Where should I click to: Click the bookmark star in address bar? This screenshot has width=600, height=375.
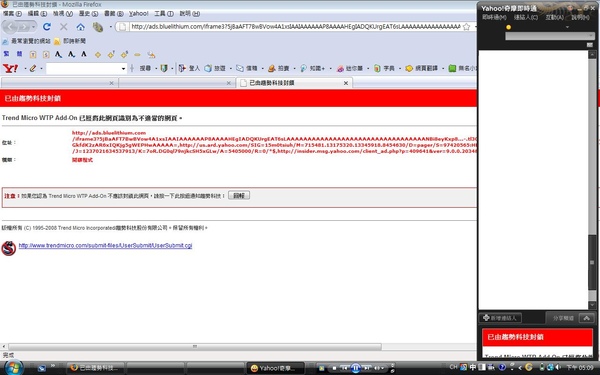466,27
